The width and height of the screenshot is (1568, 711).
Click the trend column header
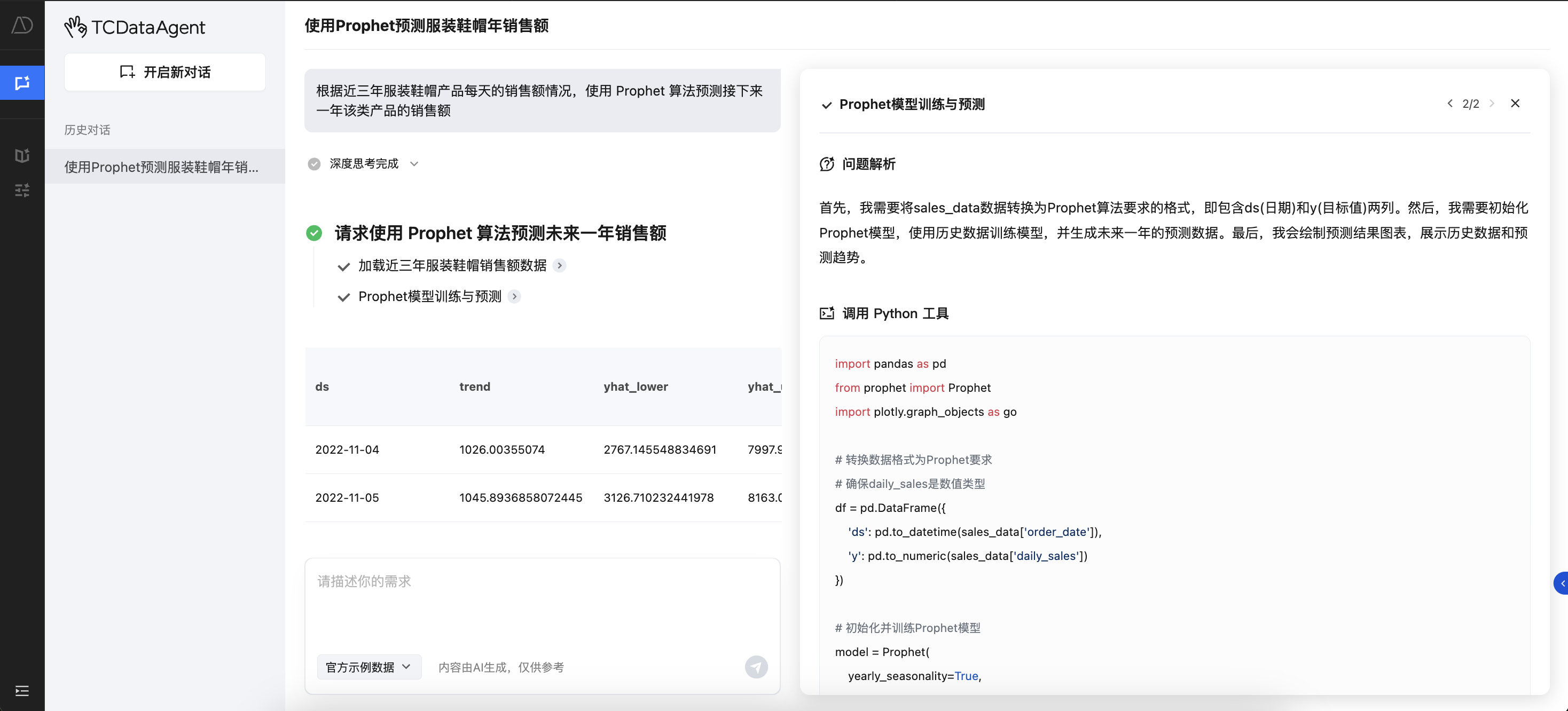point(474,387)
